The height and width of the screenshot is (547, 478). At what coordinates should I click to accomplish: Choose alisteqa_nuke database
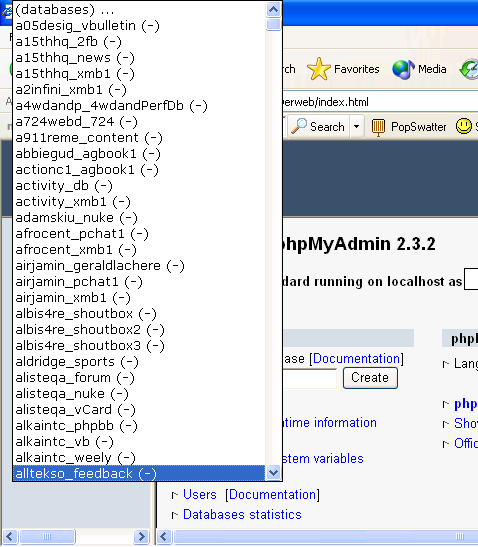click(x=139, y=395)
